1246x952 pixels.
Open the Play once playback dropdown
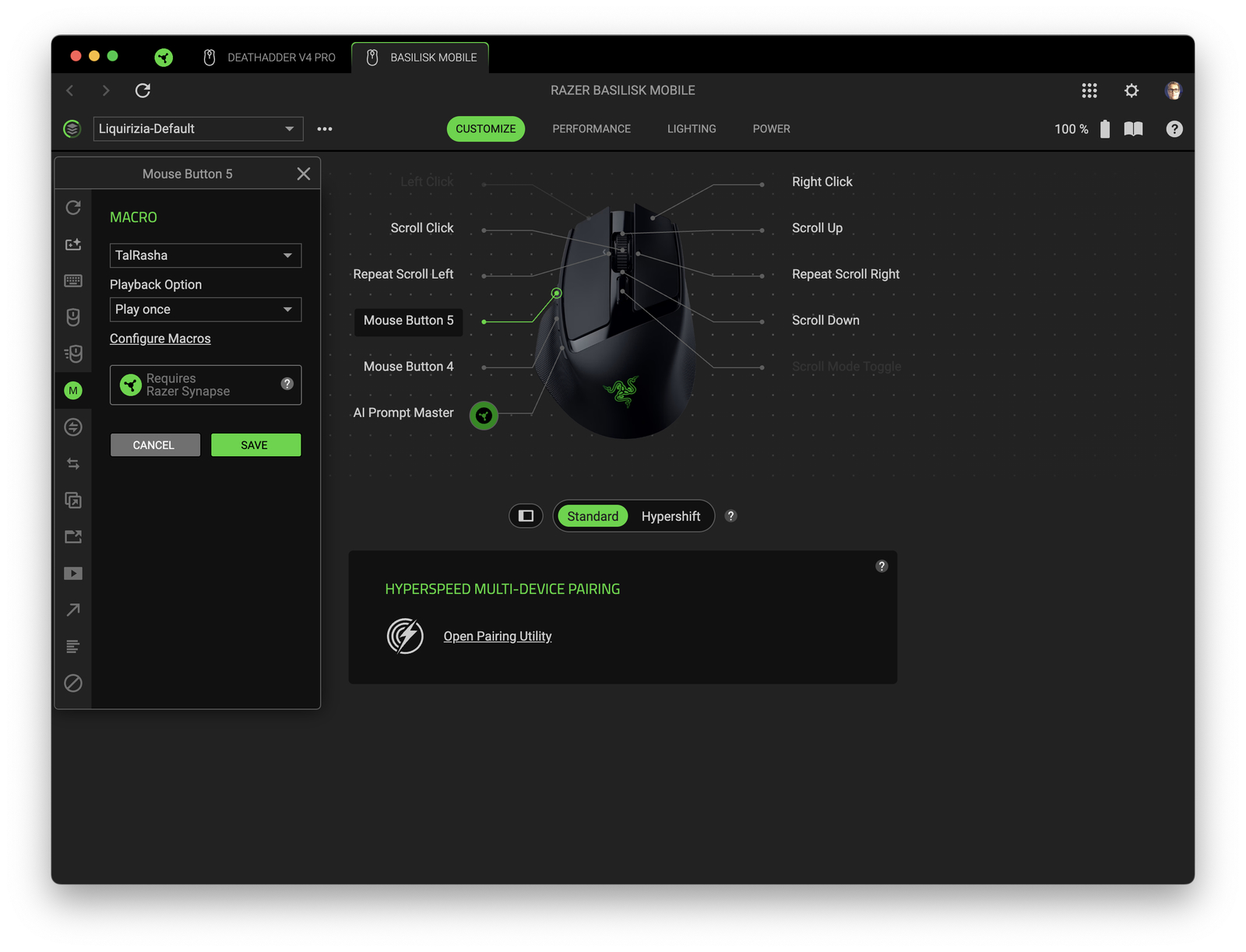point(206,310)
